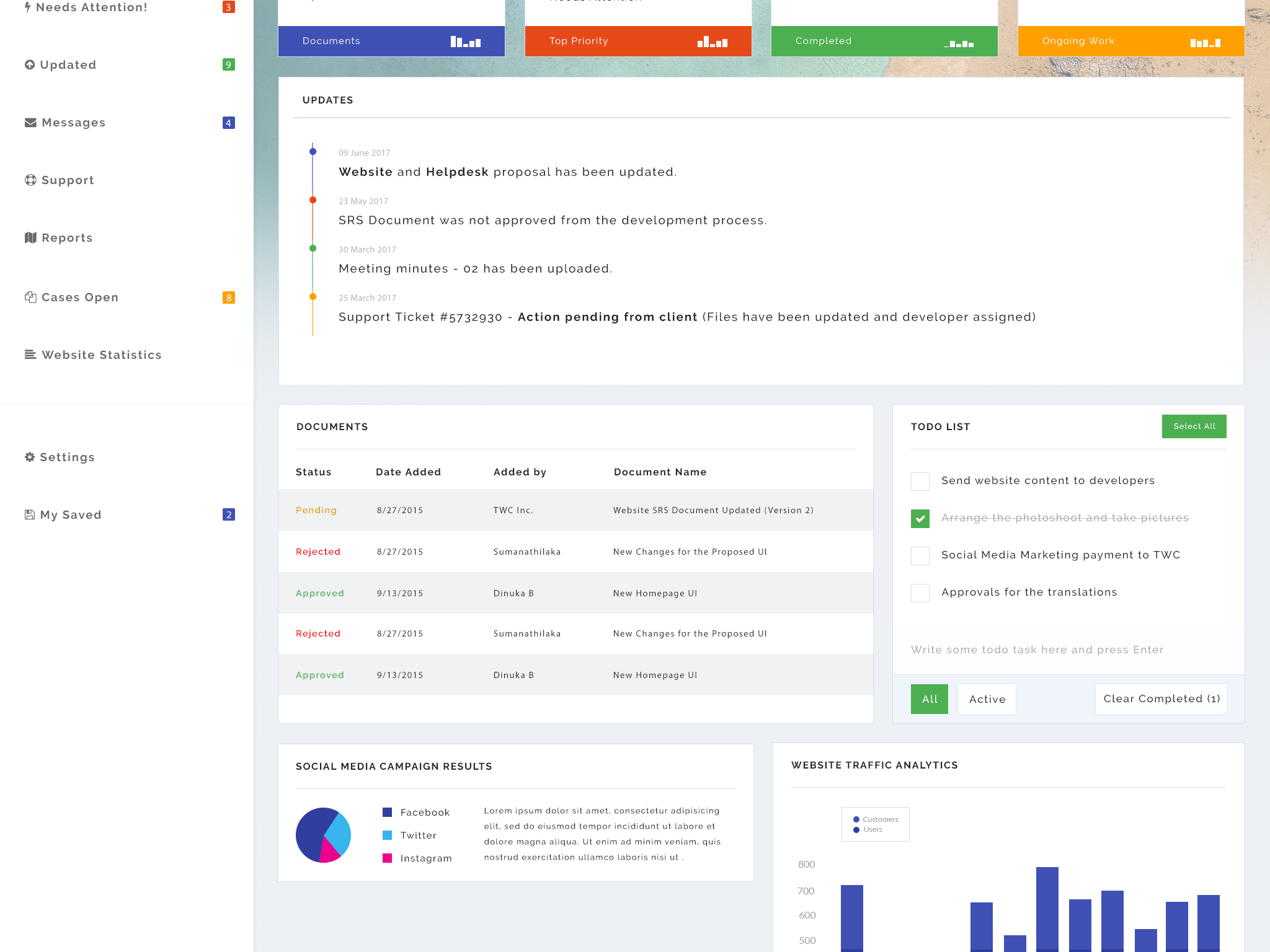The width and height of the screenshot is (1270, 952).
Task: Show All todo items filter
Action: click(930, 699)
